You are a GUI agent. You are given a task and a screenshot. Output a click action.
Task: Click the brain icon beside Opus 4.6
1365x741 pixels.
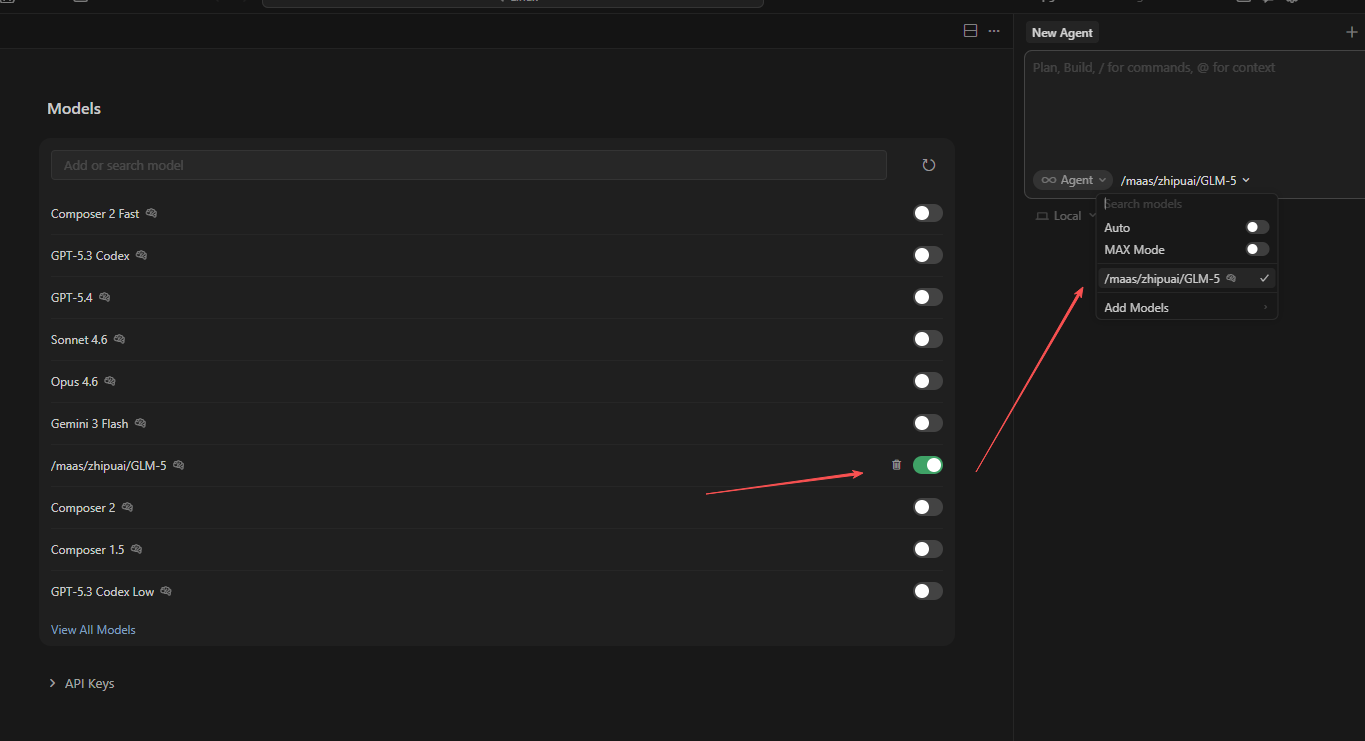coord(110,382)
